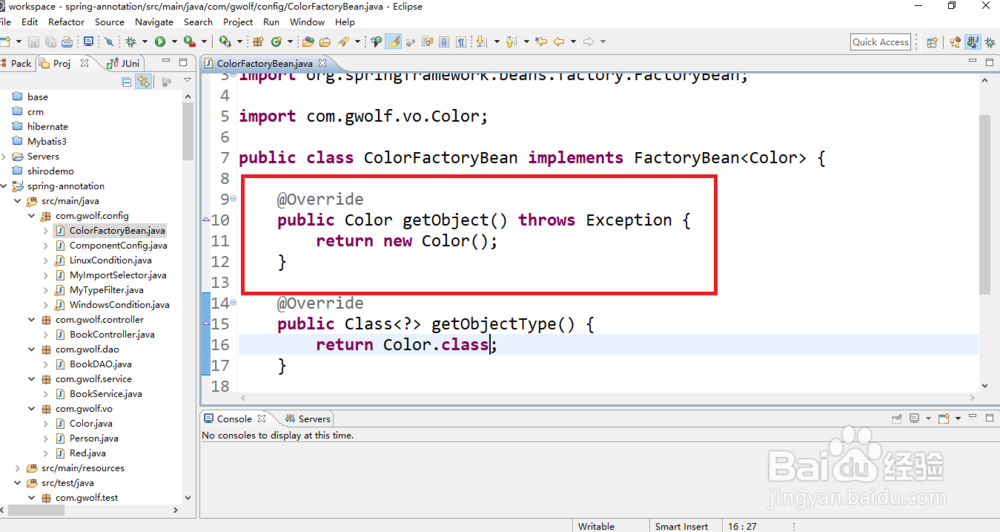Click the External Tools run icon
Viewport: 1000px width, 532px height.
[x=224, y=41]
